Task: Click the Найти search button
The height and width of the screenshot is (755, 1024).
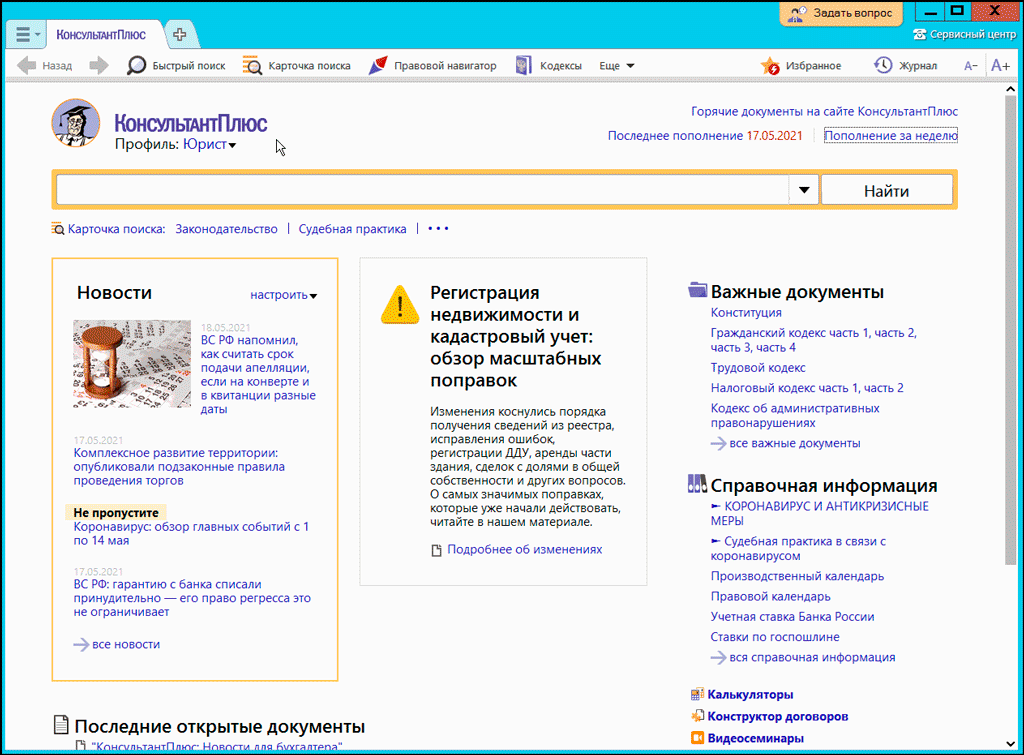Action: tap(886, 191)
